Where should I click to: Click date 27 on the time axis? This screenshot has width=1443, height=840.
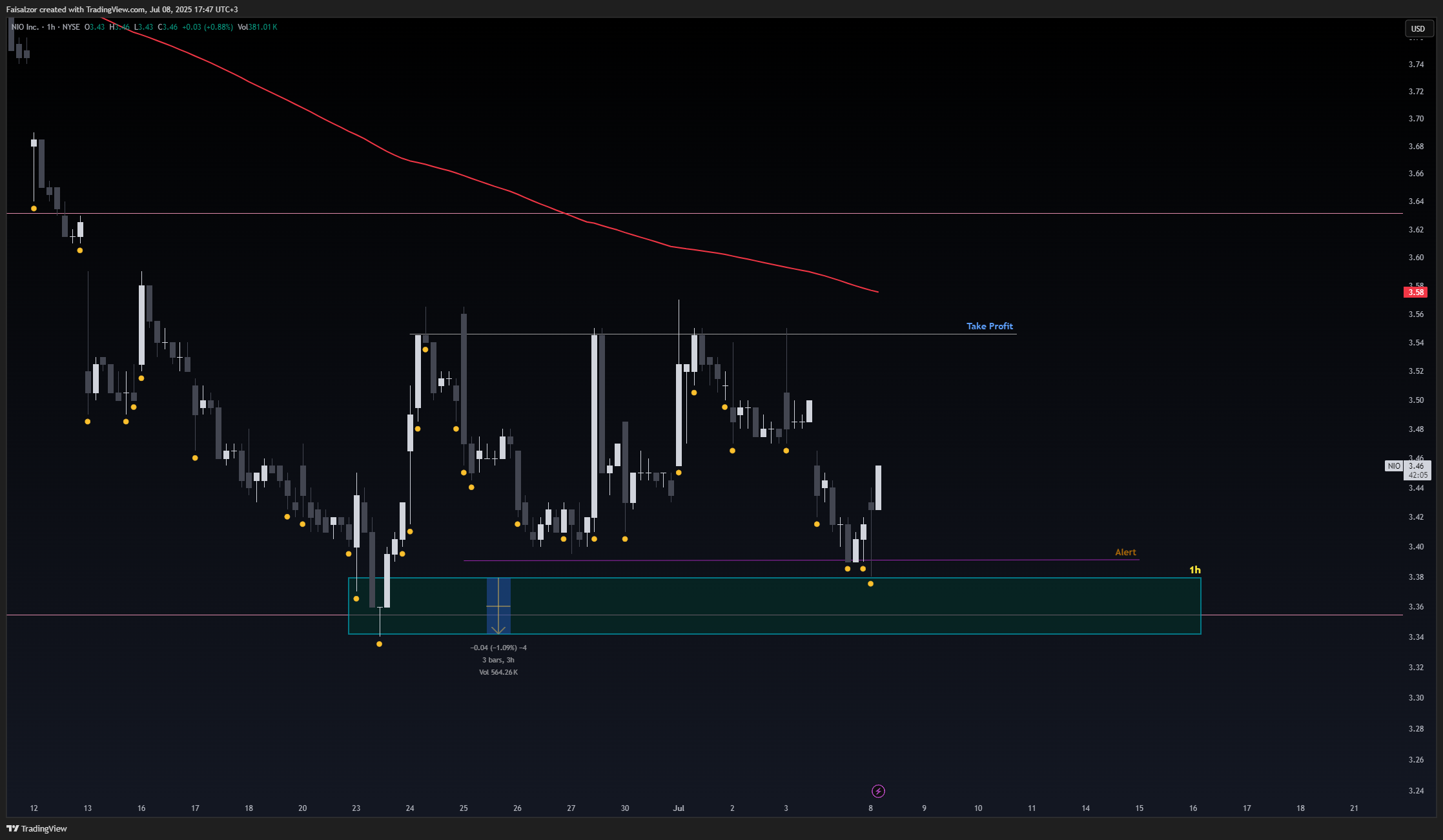(571, 808)
